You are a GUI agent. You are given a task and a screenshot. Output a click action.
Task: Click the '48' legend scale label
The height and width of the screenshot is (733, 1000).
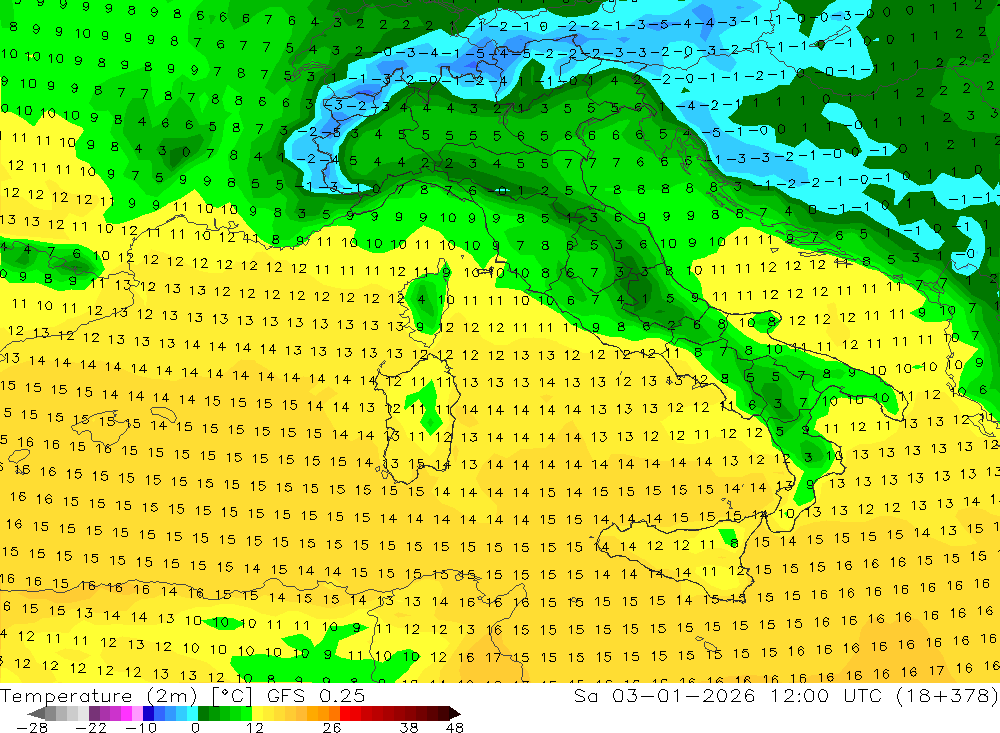(x=455, y=728)
